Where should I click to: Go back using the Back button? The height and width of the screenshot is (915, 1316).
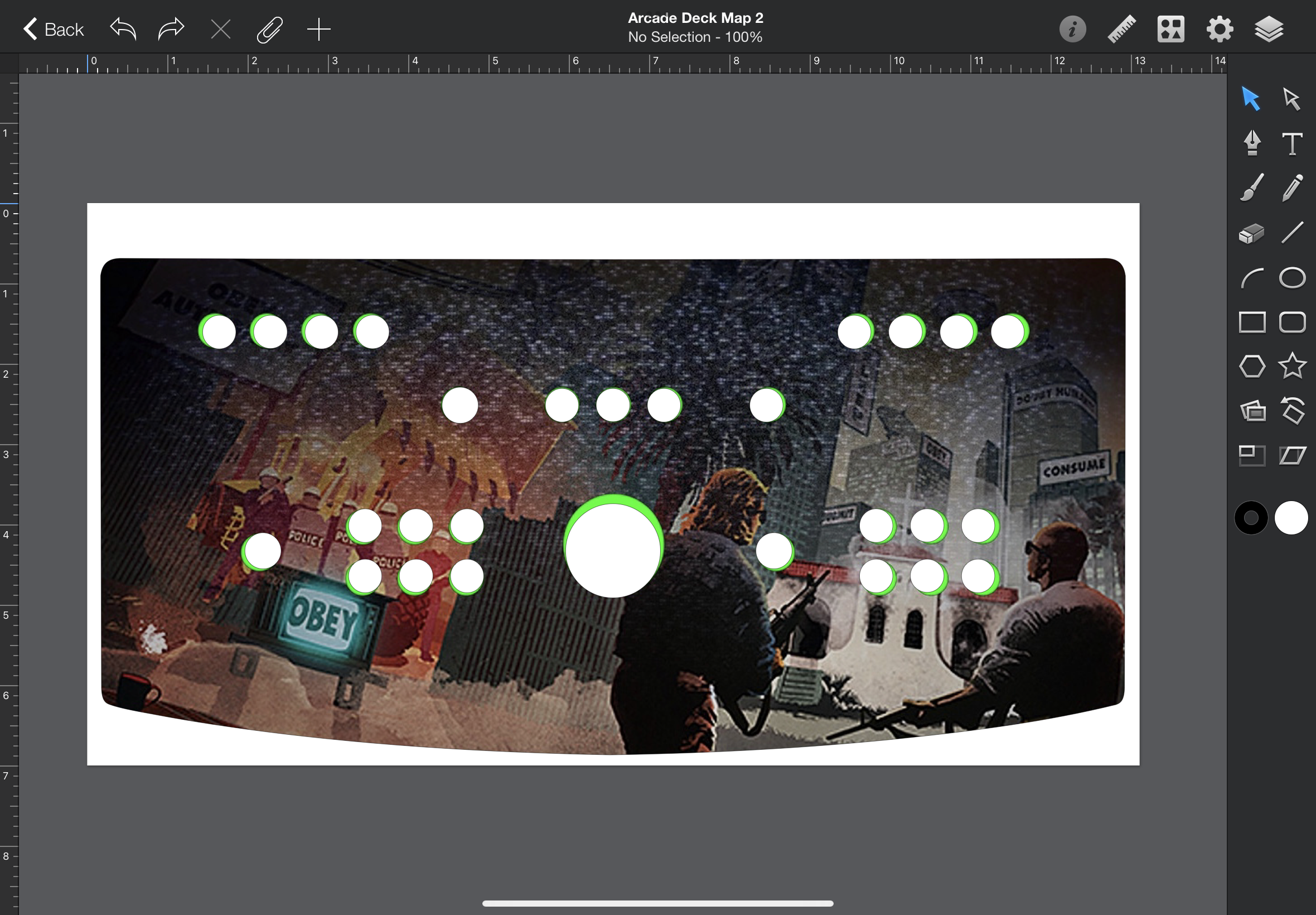click(54, 29)
